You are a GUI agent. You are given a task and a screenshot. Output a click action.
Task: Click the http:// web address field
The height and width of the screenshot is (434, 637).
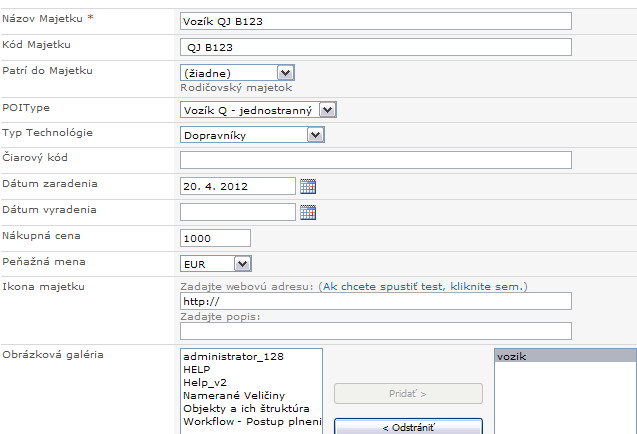point(376,301)
